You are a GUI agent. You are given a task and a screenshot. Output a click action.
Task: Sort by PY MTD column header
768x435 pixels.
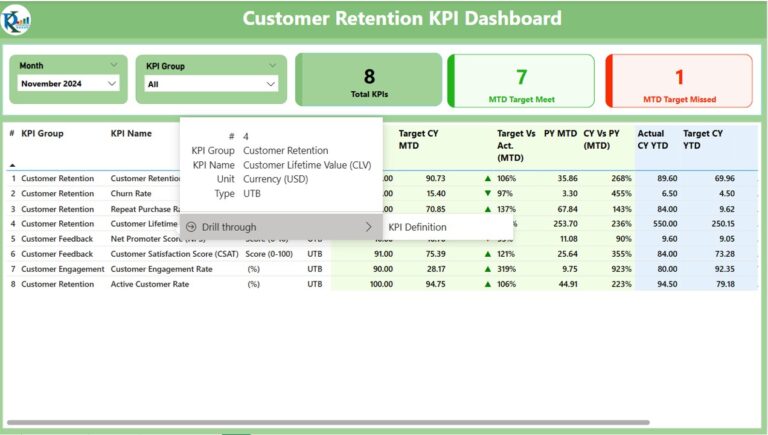click(560, 133)
